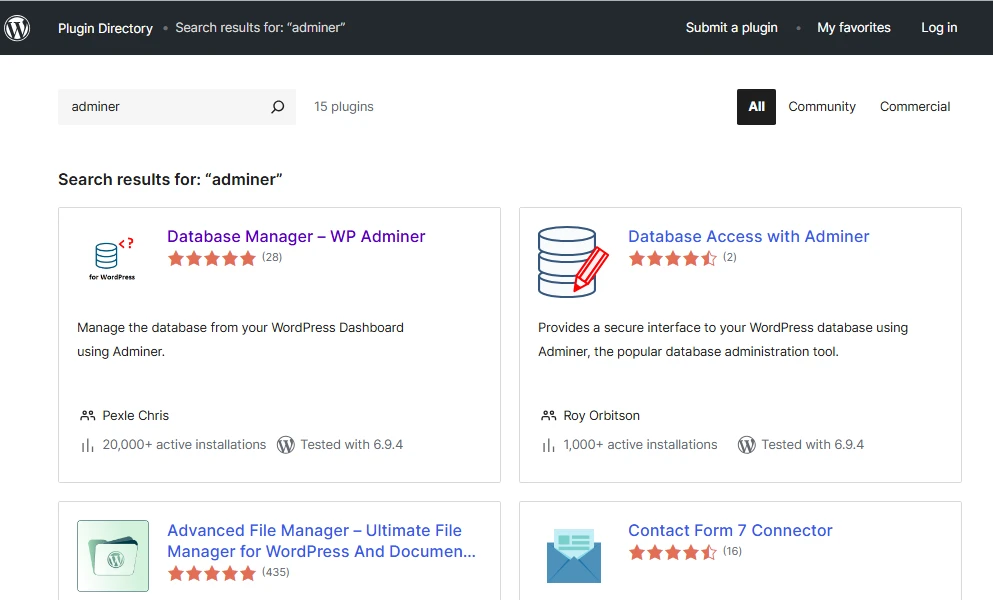This screenshot has height=600, width=993.
Task: Open Database Manager – WP Adminer title link
Action: click(296, 236)
